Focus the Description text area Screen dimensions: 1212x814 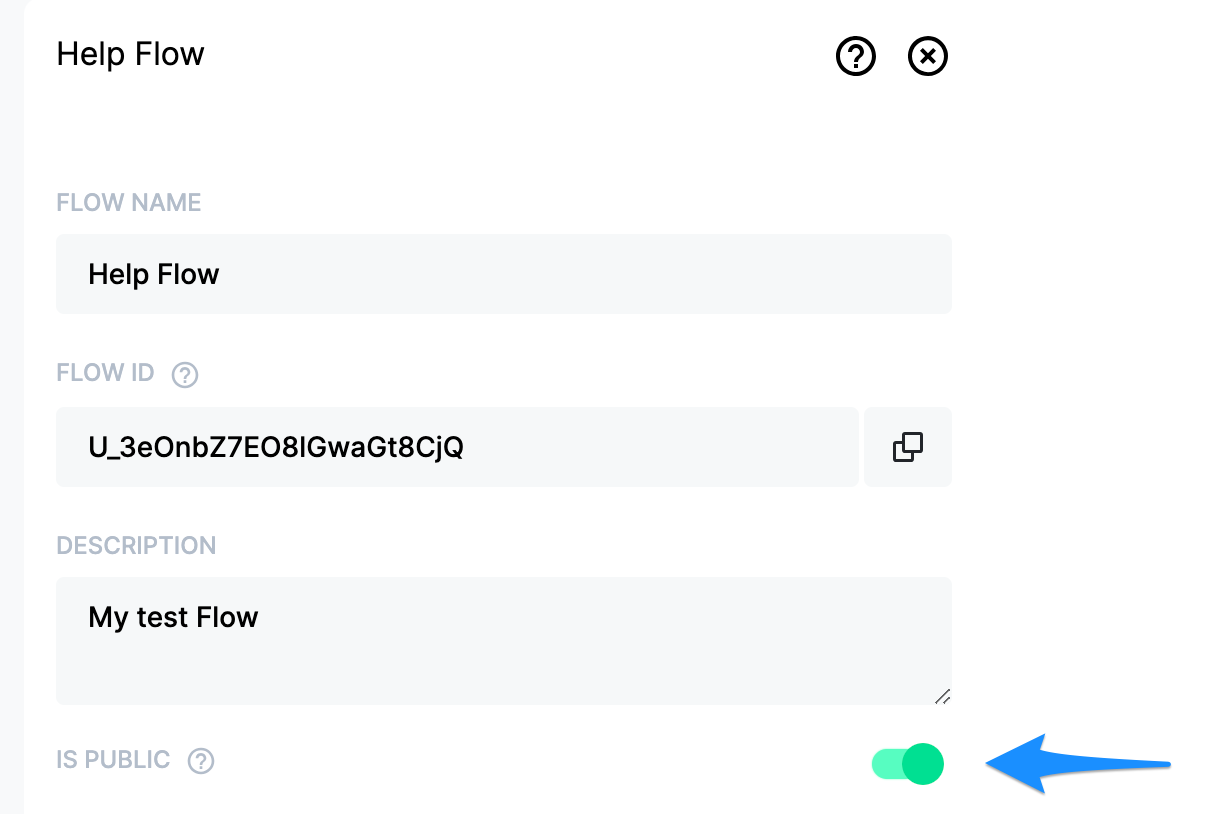click(504, 641)
